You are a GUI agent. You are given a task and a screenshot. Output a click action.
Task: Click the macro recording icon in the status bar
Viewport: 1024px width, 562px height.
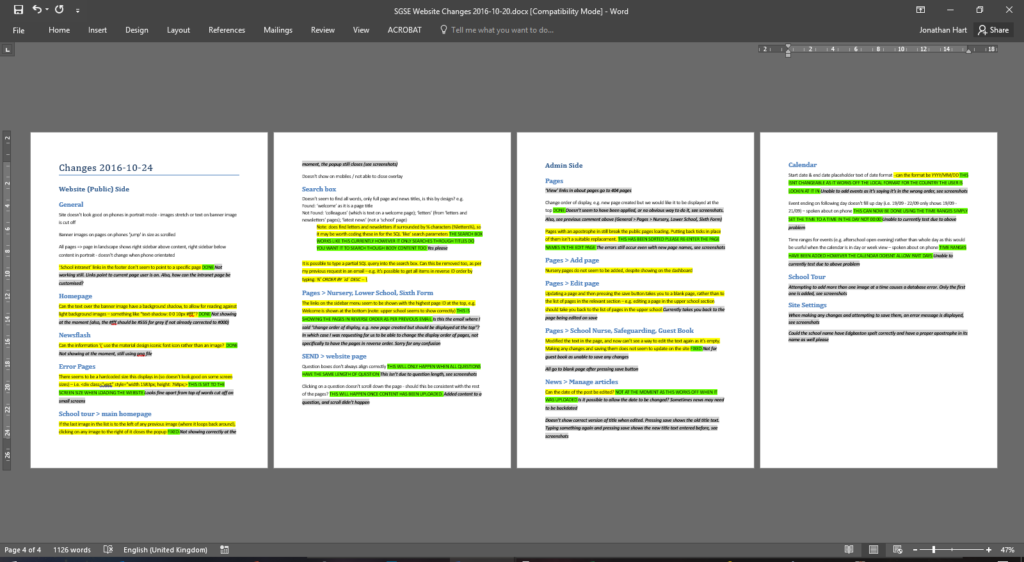[x=224, y=550]
